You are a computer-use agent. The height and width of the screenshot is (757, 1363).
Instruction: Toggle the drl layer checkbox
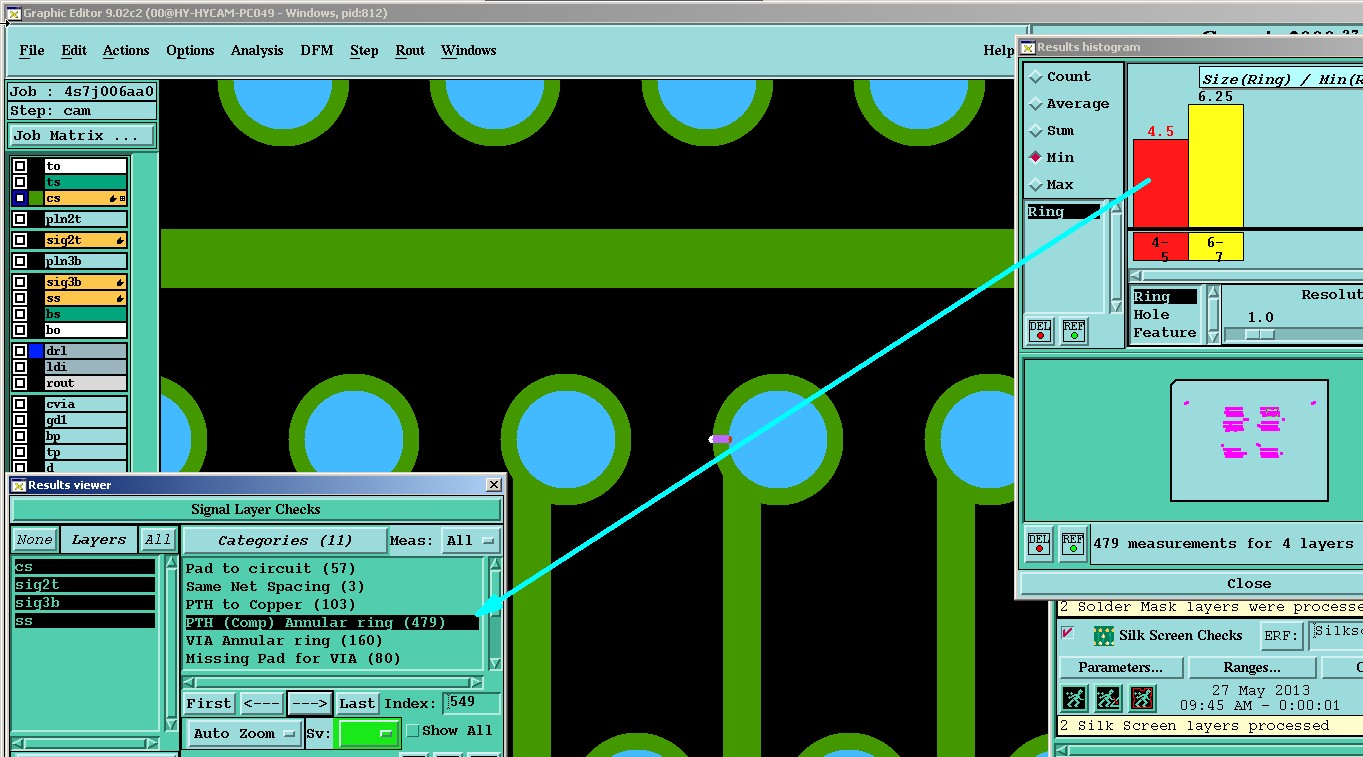pyautogui.click(x=20, y=351)
